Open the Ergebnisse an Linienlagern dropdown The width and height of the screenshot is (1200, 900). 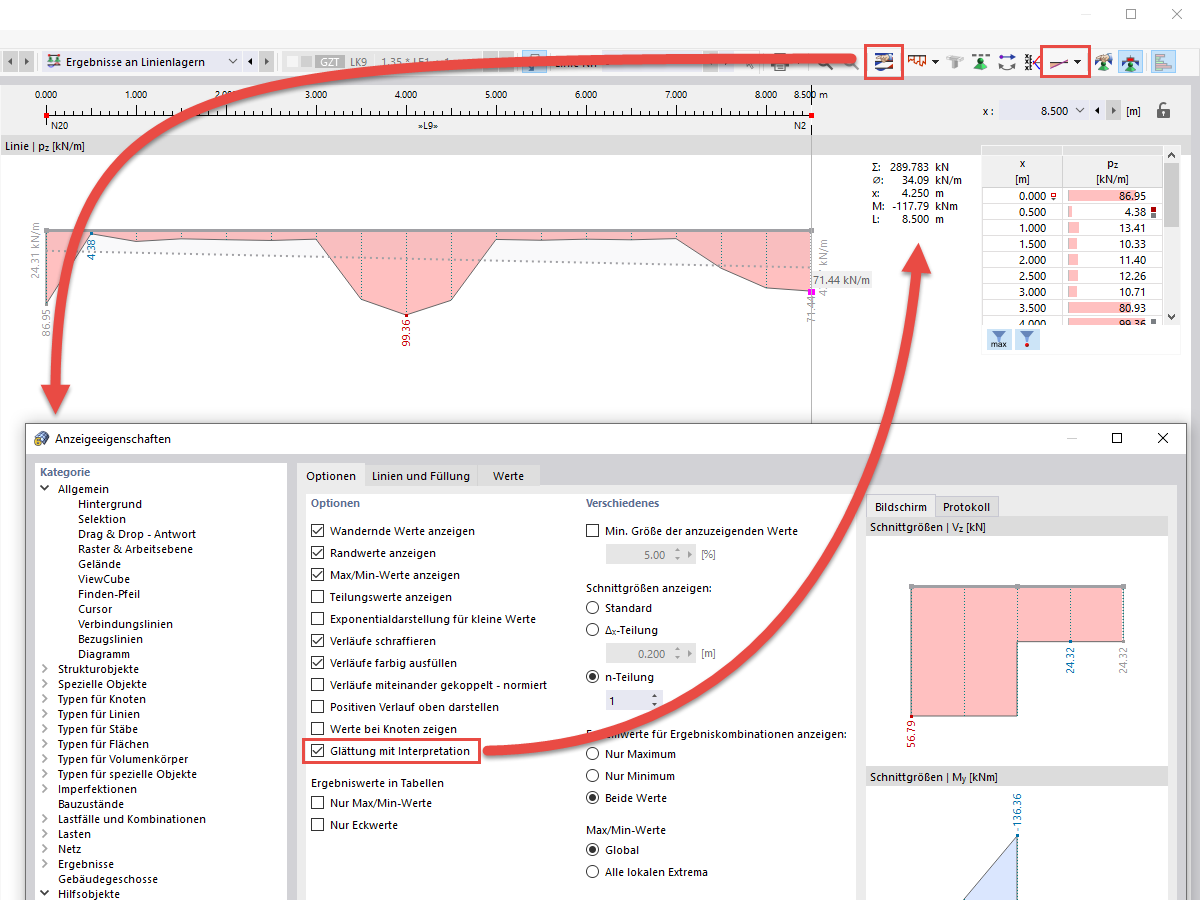[x=232, y=61]
